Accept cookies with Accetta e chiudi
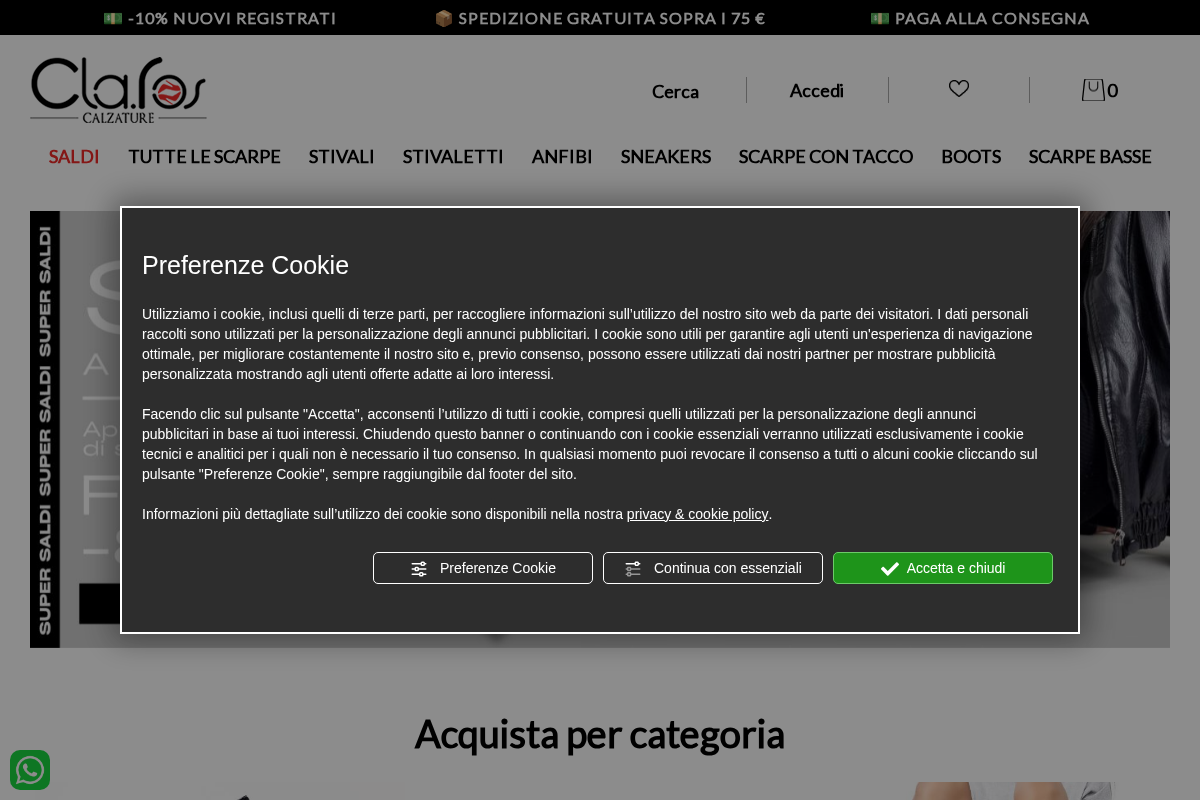The width and height of the screenshot is (1200, 800). pyautogui.click(x=942, y=568)
